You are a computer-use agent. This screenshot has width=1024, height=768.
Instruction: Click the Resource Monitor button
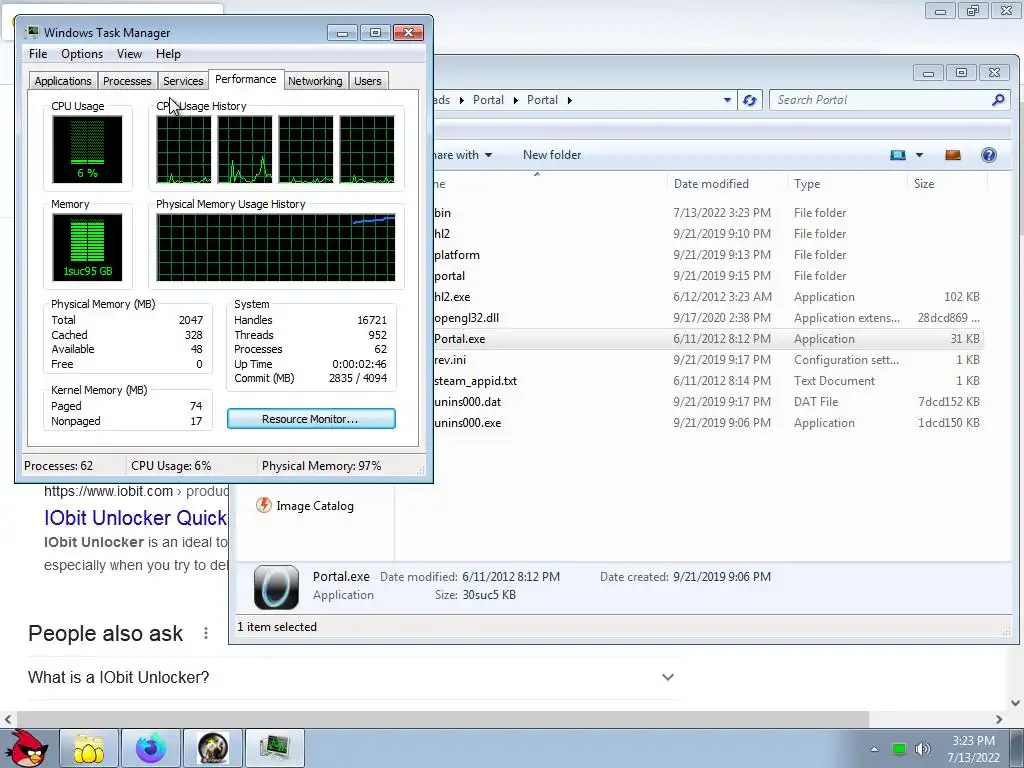311,419
